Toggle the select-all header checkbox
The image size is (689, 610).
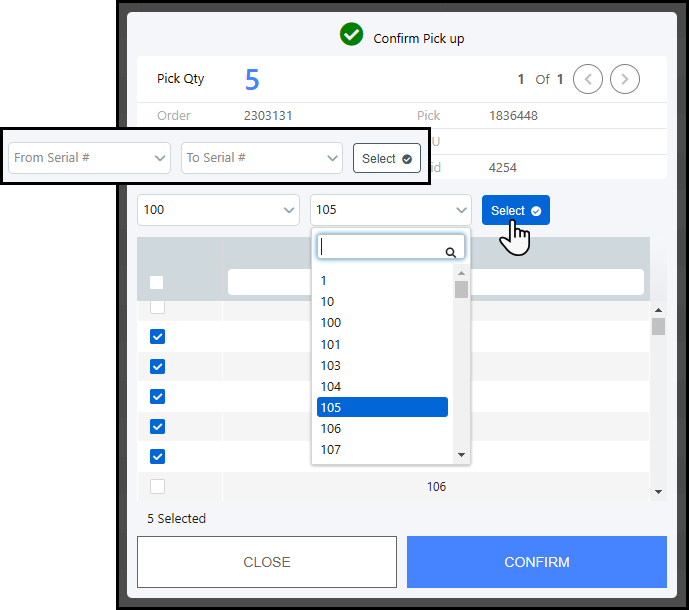[x=157, y=282]
